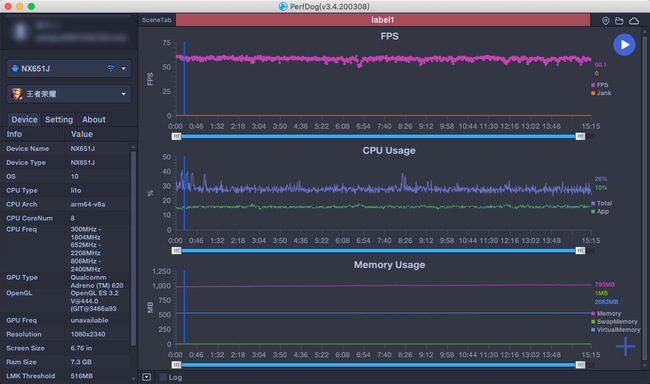Toggle the App series in CPU legend
Viewport: 650px width, 384px height.
600,211
